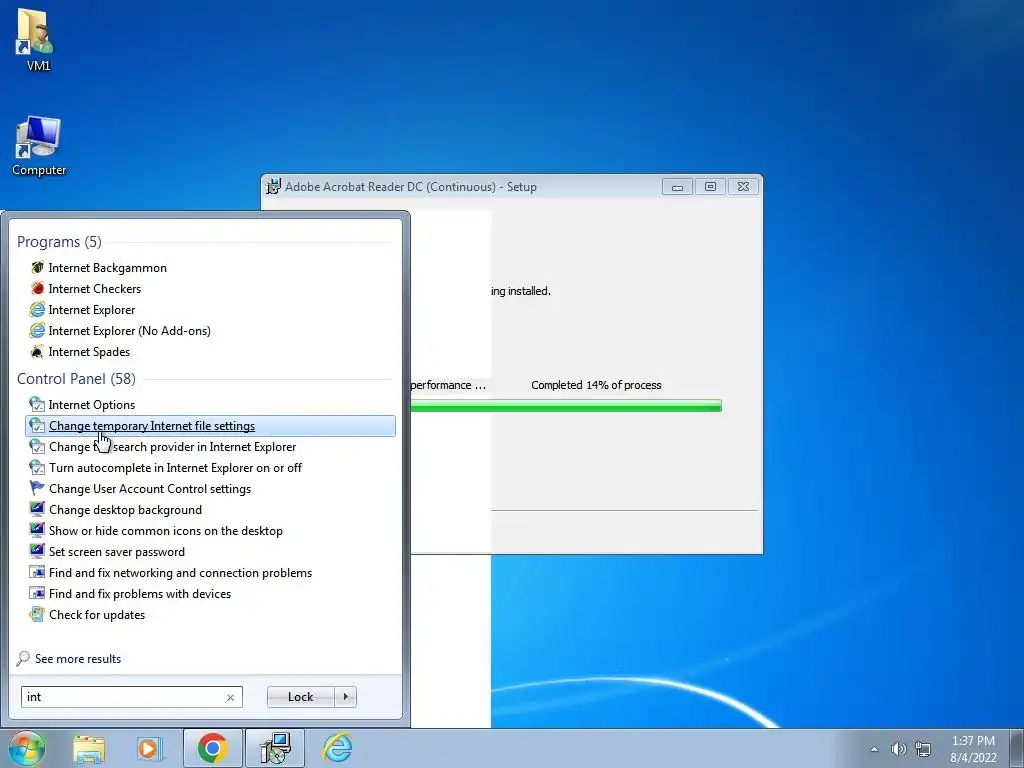
Task: Open Find and fix problems with devices
Action: [140, 594]
